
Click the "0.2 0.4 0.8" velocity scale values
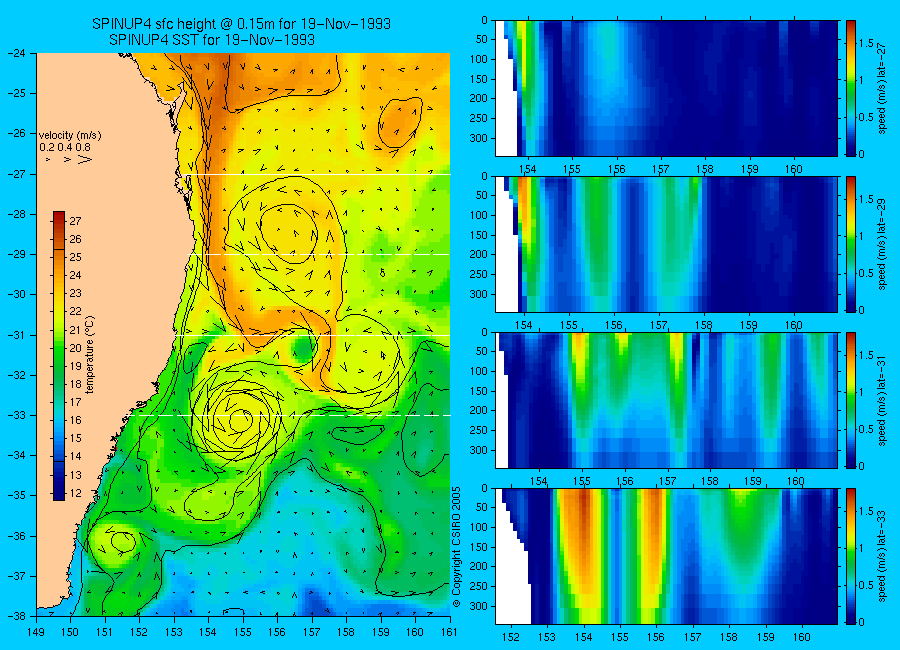65,147
